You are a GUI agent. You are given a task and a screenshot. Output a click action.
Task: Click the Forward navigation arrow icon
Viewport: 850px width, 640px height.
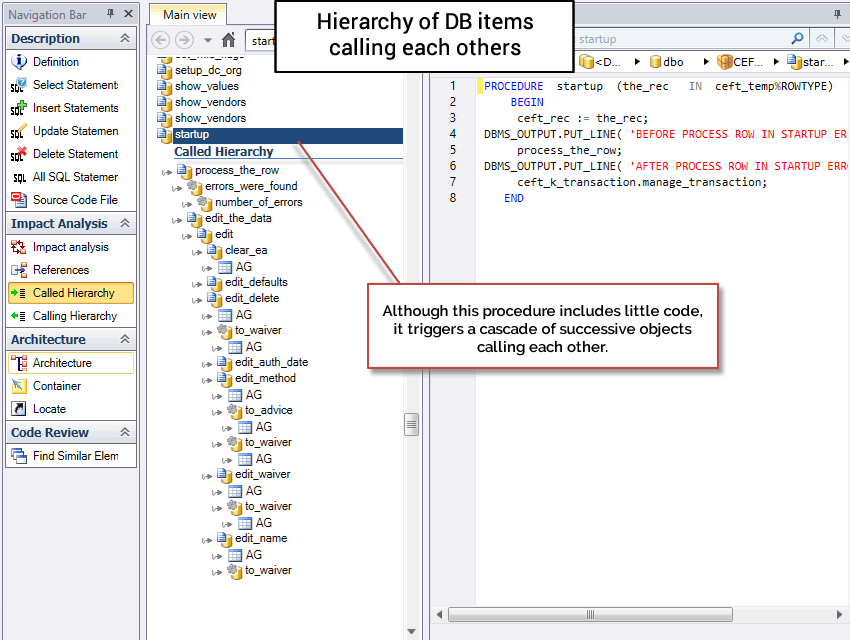point(184,40)
